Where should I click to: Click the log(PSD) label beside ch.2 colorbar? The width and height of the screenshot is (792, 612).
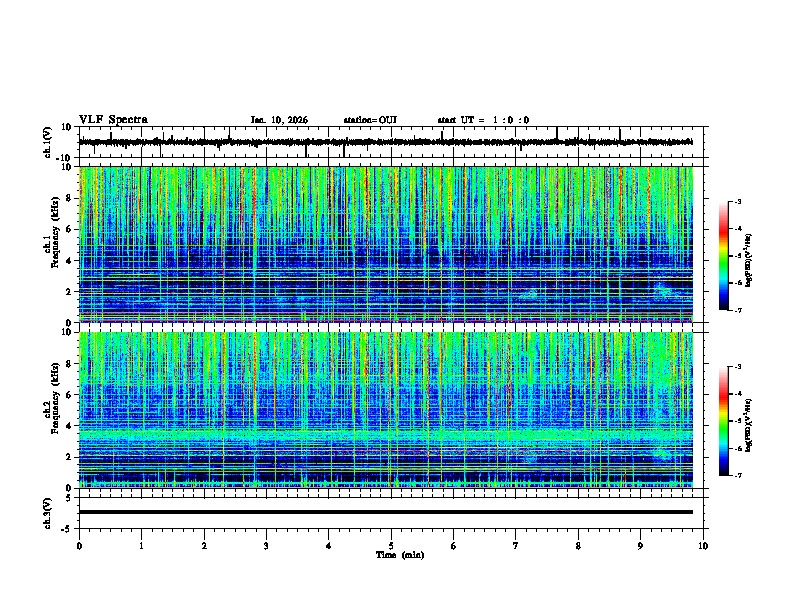pos(749,425)
